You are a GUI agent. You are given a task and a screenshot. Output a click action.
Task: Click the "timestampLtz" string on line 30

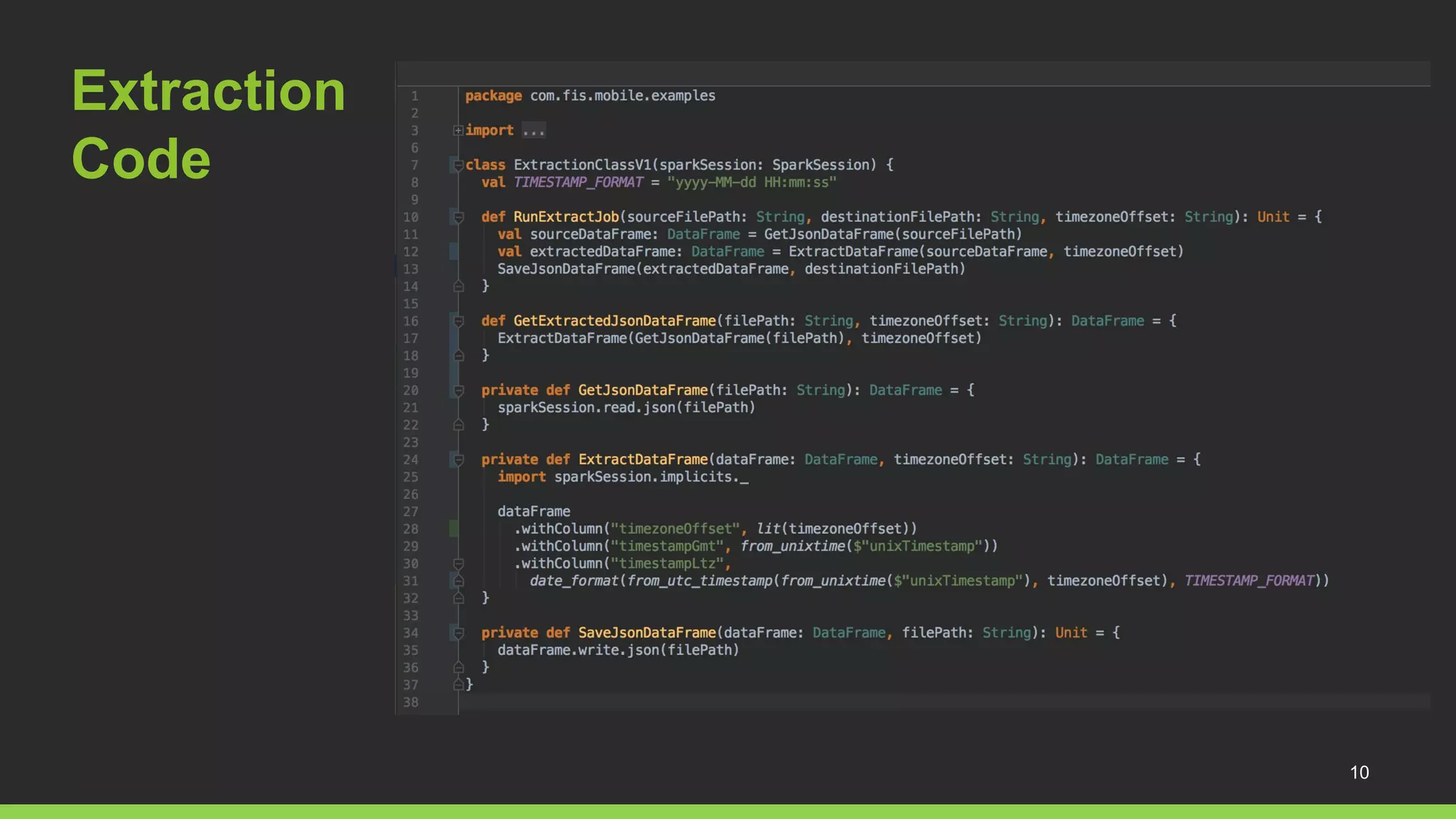point(667,564)
